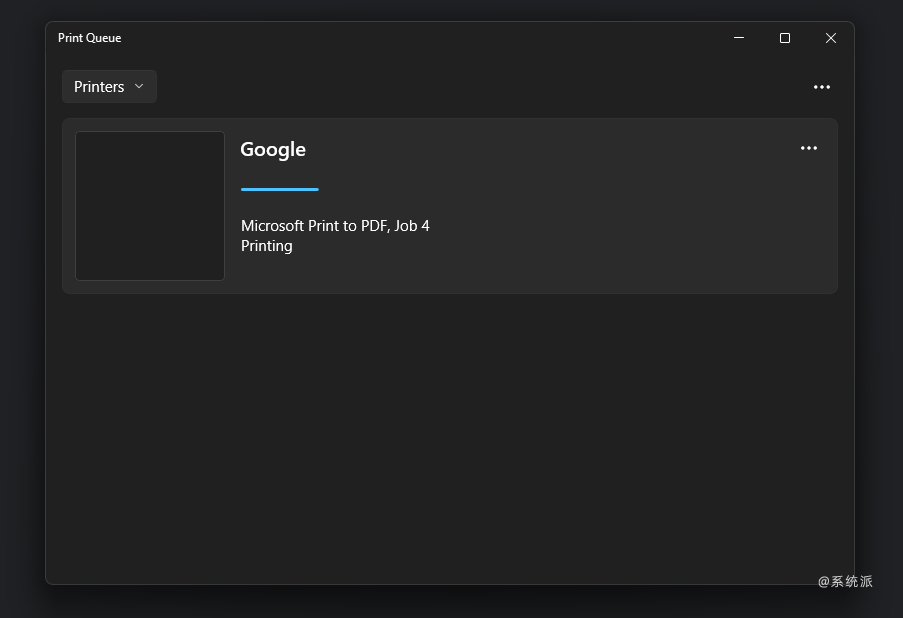The width and height of the screenshot is (903, 618).
Task: Click the Google job title
Action: click(273, 150)
